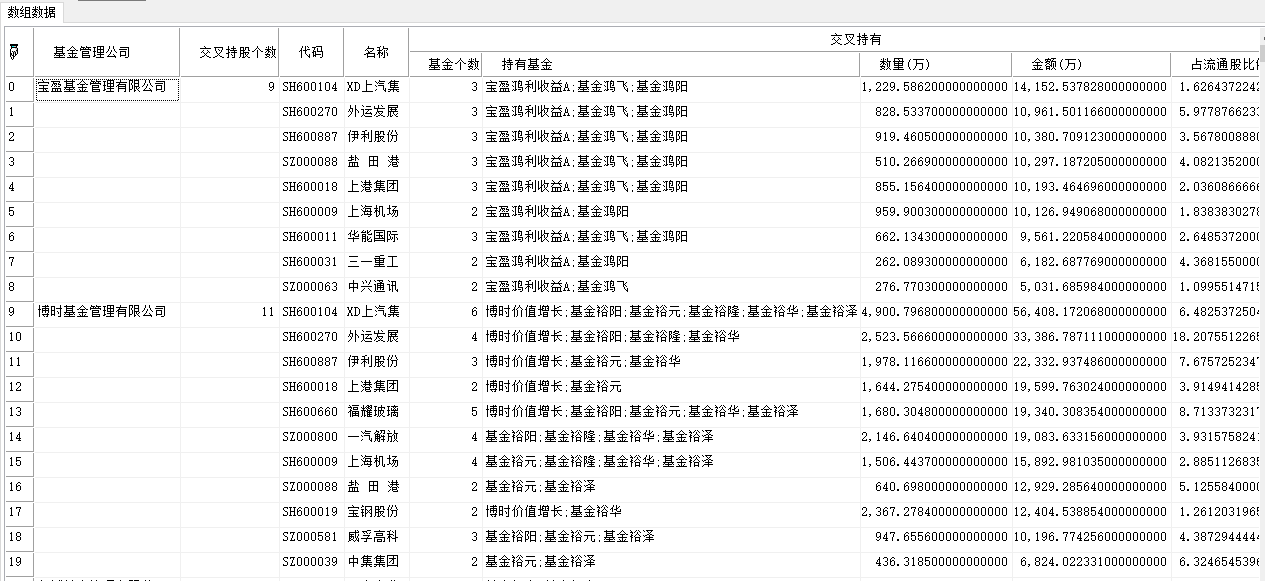
Task: Sort by the 交叉持股个数 column header
Action: [x=237, y=52]
